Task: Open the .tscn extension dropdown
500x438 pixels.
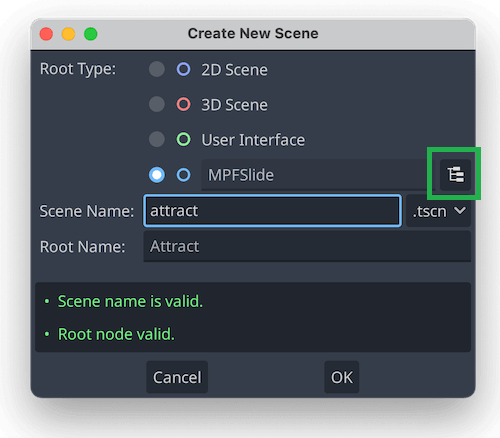Action: pos(438,211)
